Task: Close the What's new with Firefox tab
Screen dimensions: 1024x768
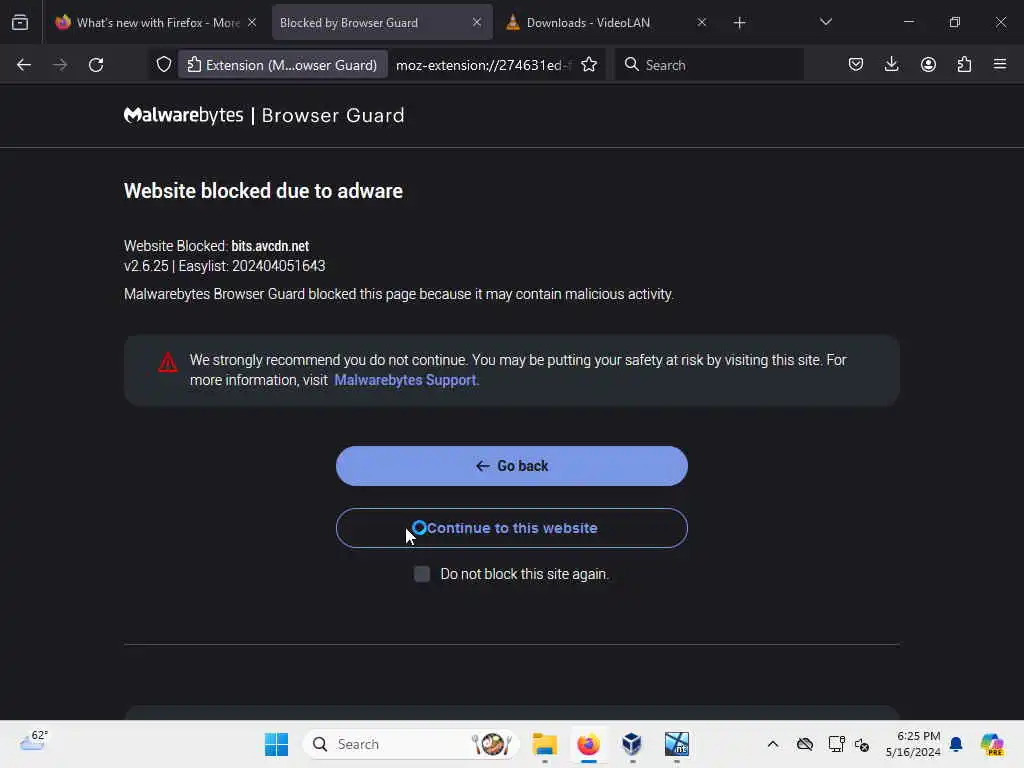Action: coord(252,22)
